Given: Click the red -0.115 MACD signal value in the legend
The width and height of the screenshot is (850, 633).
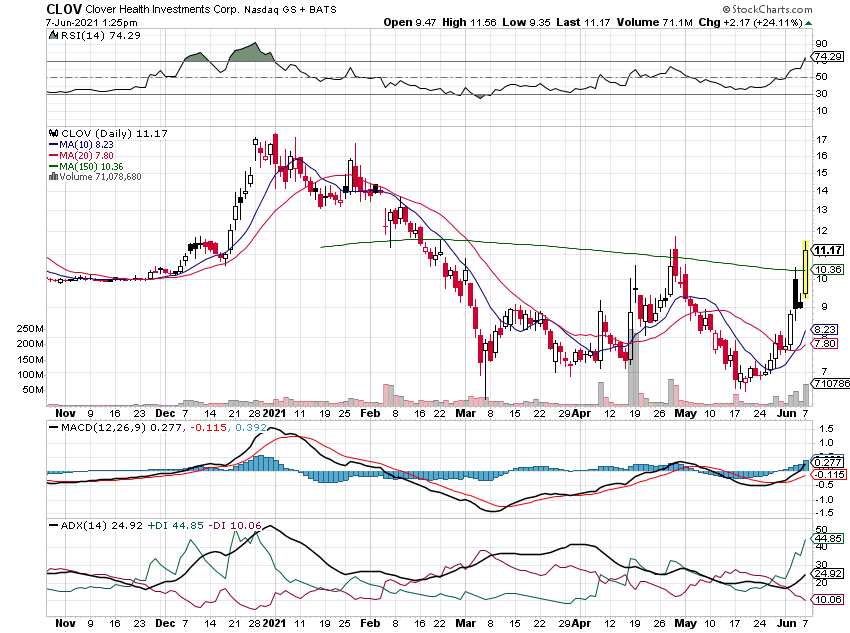Looking at the screenshot, I should (x=208, y=427).
